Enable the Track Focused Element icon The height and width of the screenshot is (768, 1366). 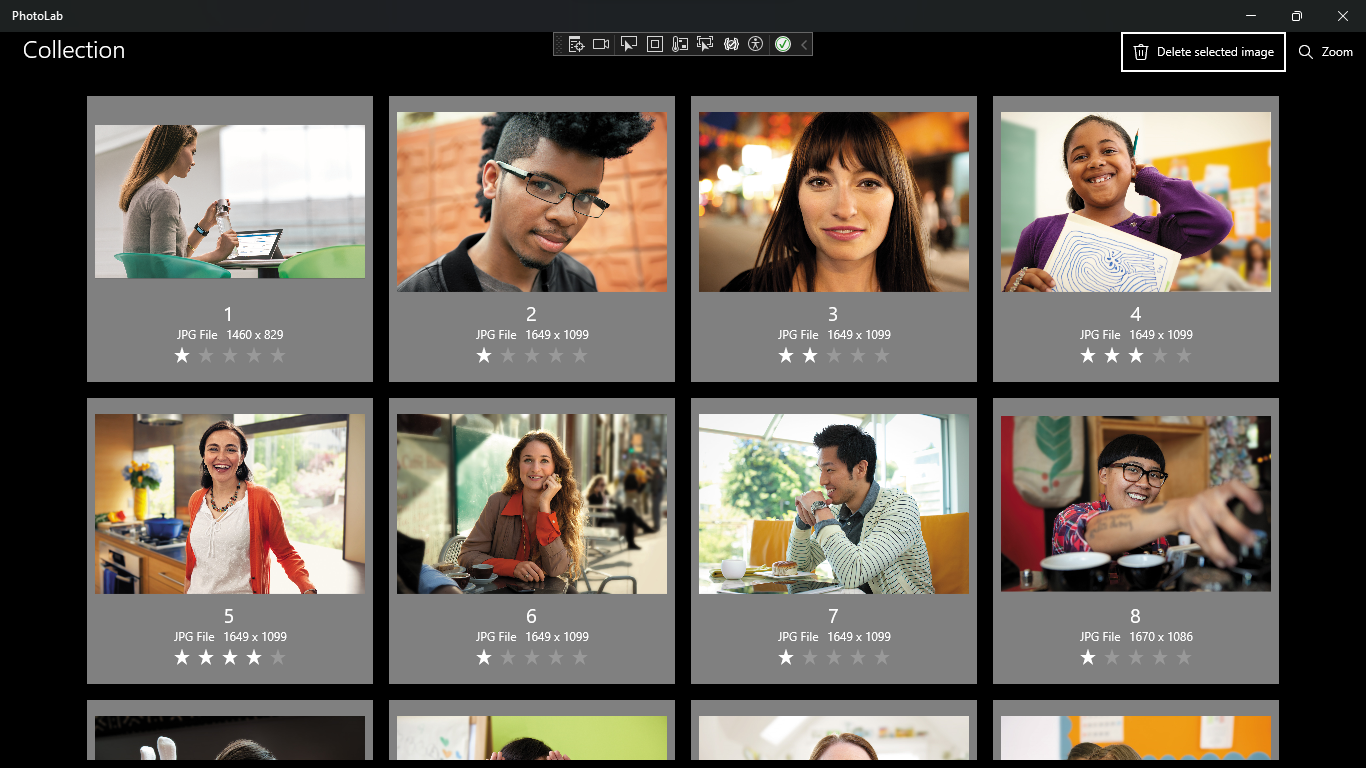(705, 44)
